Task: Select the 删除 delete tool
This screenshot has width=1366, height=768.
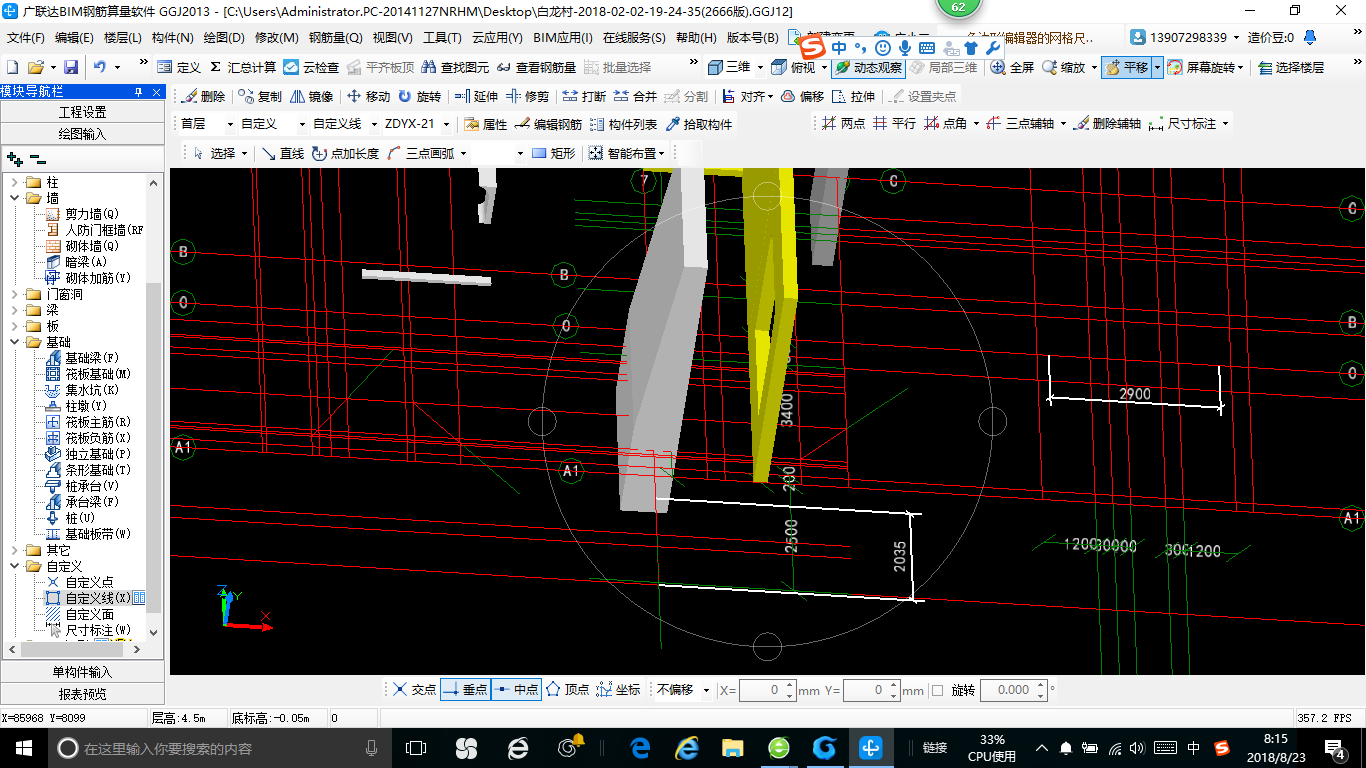Action: pos(204,96)
